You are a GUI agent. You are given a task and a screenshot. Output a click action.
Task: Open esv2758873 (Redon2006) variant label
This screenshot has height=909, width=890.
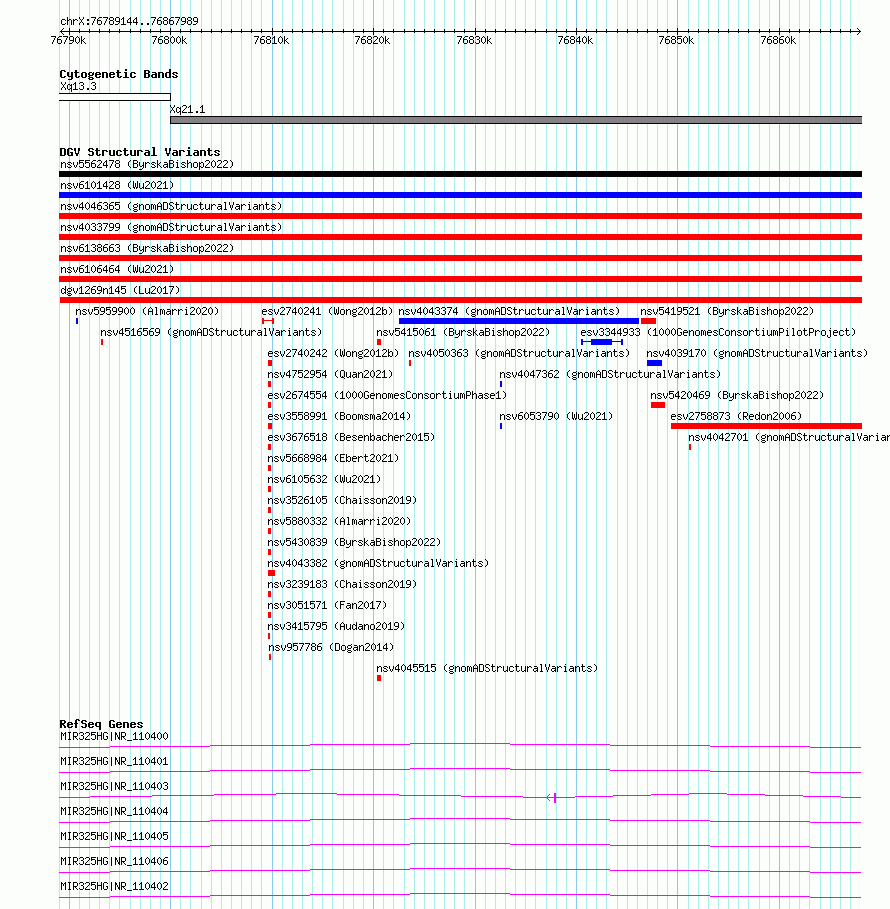736,416
